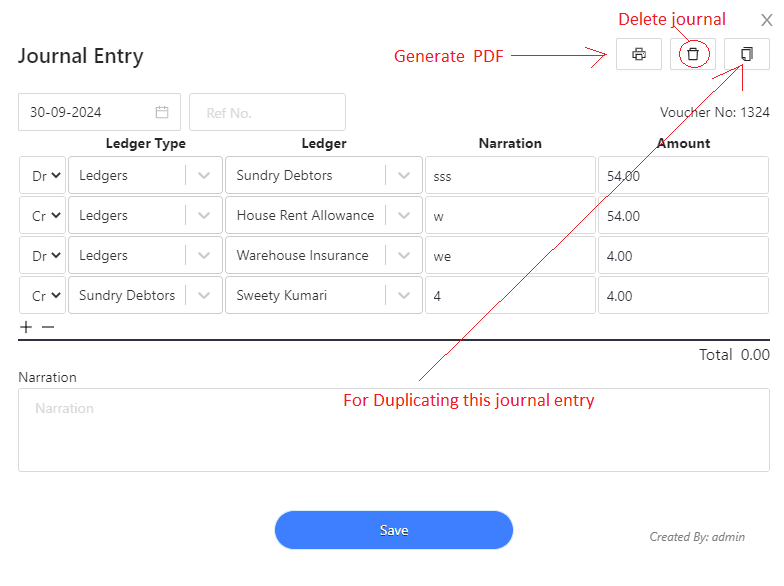Expand Ledger Type dropdown showing Sundry Debtors

(x=204, y=295)
